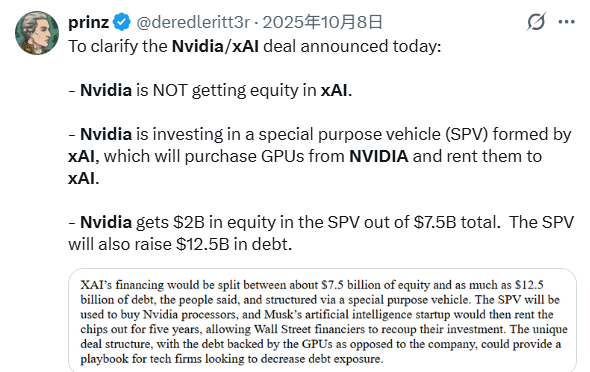590x372 pixels.
Task: Click 'announced today:' in the opening line
Action: 371,46
